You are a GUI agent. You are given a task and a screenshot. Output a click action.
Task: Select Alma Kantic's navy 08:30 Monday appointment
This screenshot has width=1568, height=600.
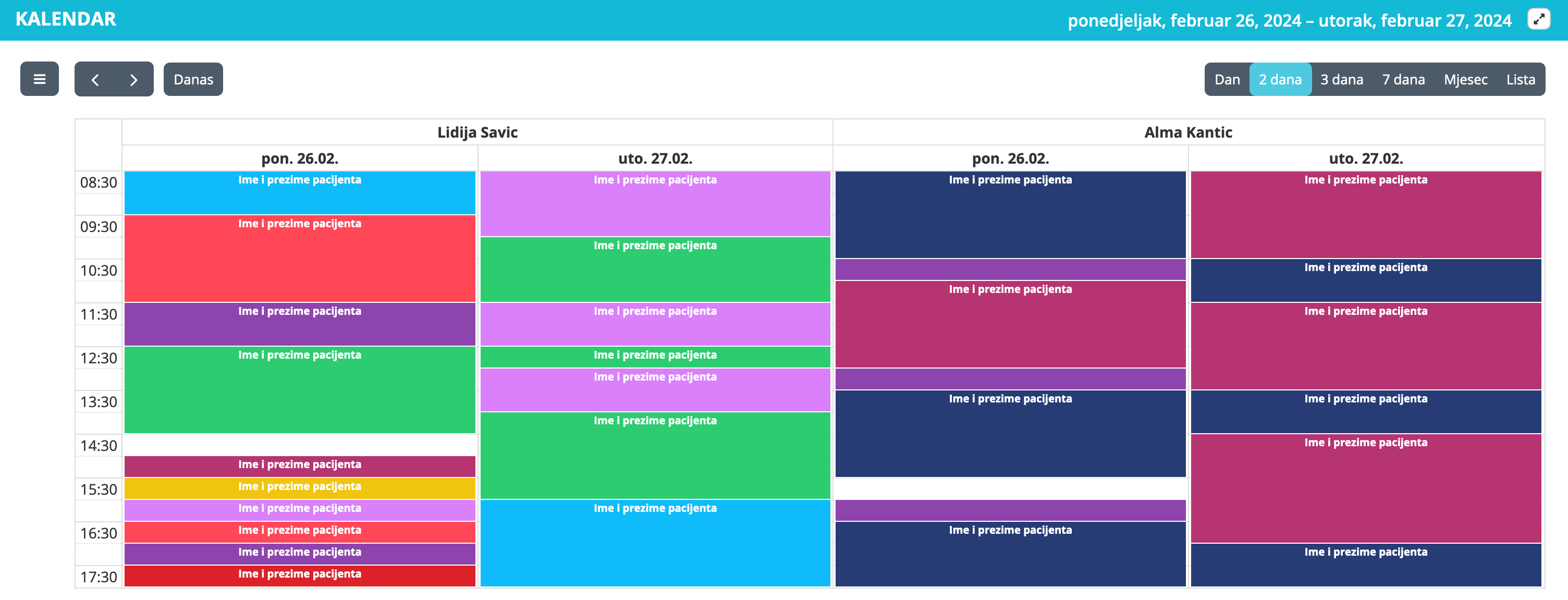(x=1010, y=215)
